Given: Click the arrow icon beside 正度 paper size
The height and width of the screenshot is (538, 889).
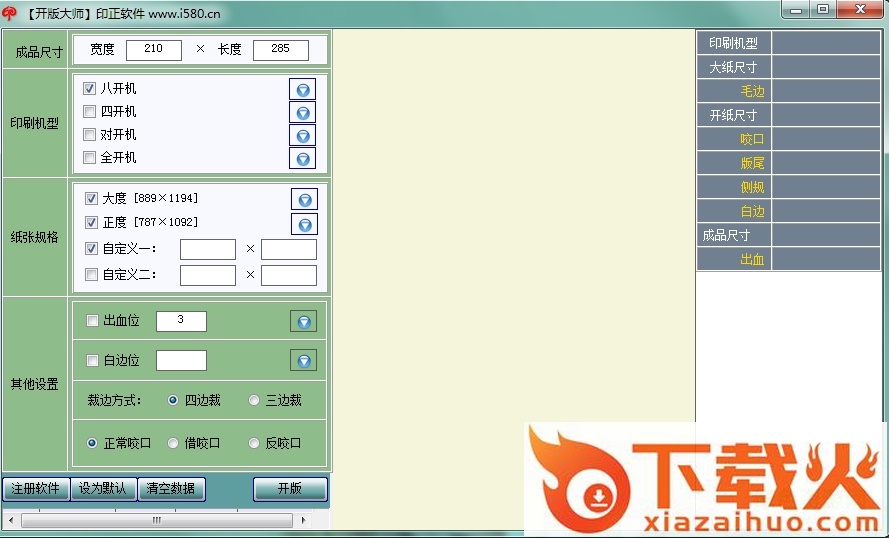Looking at the screenshot, I should click(304, 223).
